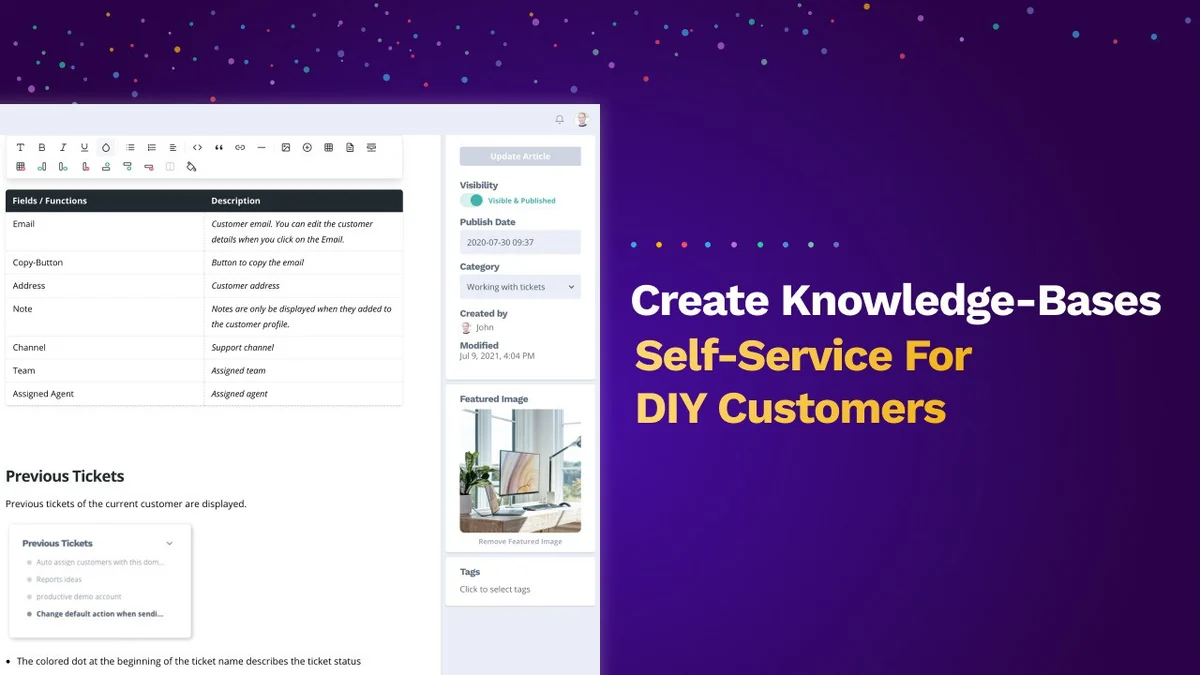The width and height of the screenshot is (1200, 675).
Task: Click the modified date Jul 9, 2021
Action: (497, 356)
